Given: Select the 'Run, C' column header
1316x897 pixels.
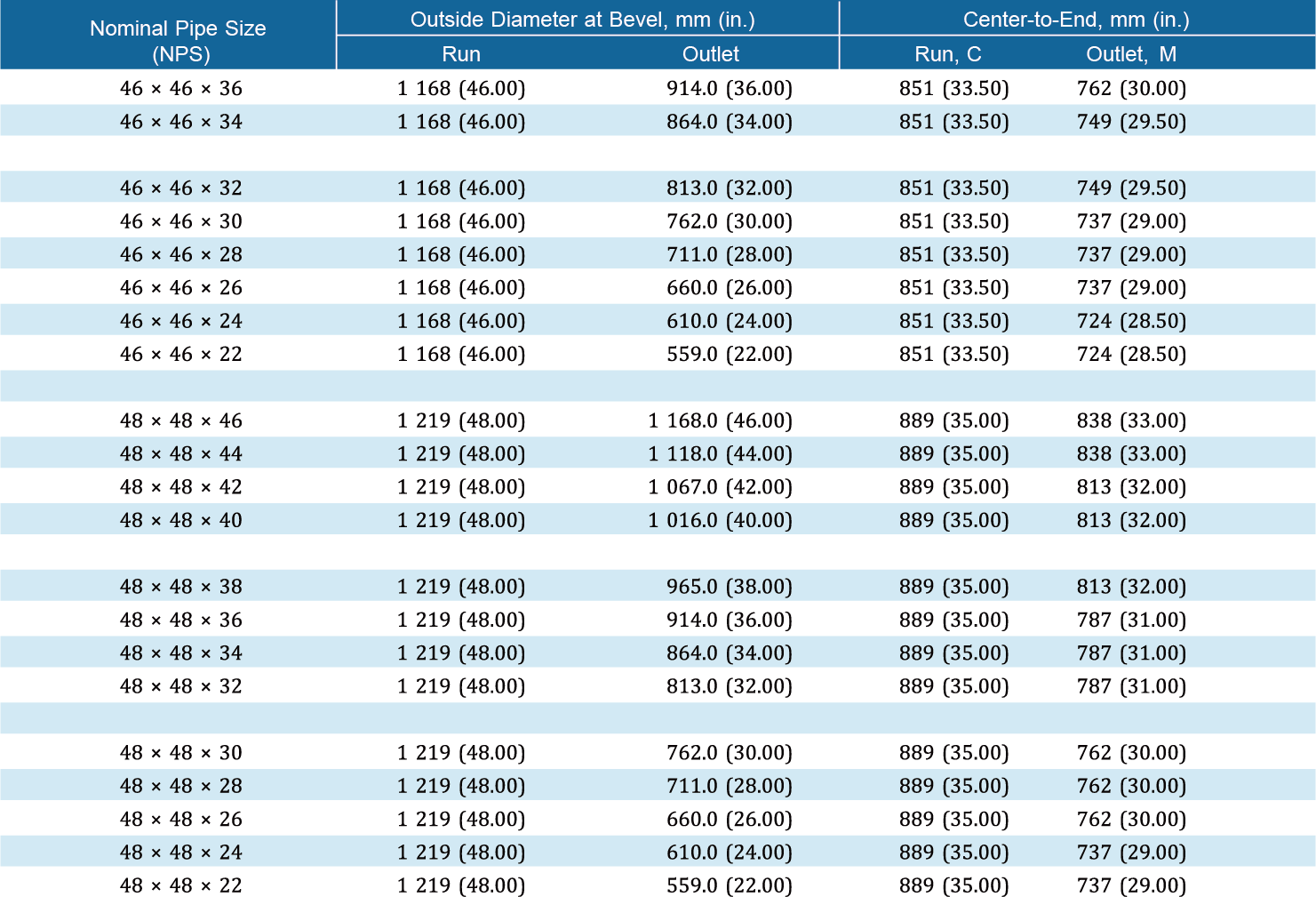Looking at the screenshot, I should coord(948,54).
